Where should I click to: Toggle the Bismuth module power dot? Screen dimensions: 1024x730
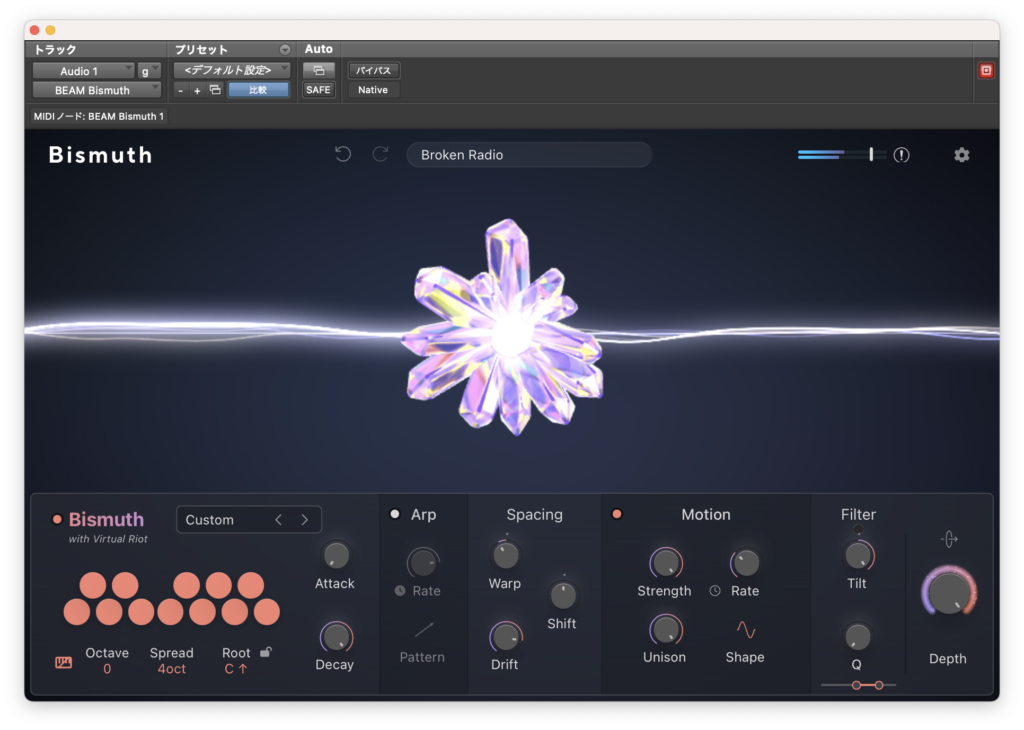pos(57,519)
